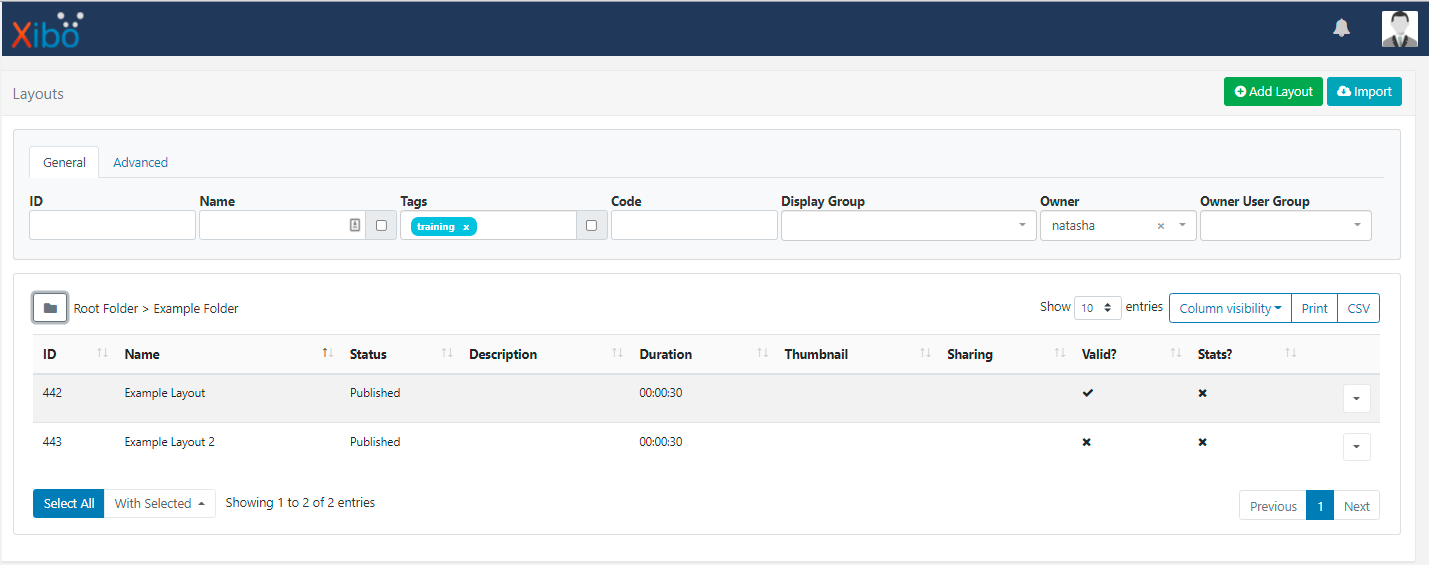Click the Xibo logo
1429x565 pixels.
pyautogui.click(x=46, y=30)
